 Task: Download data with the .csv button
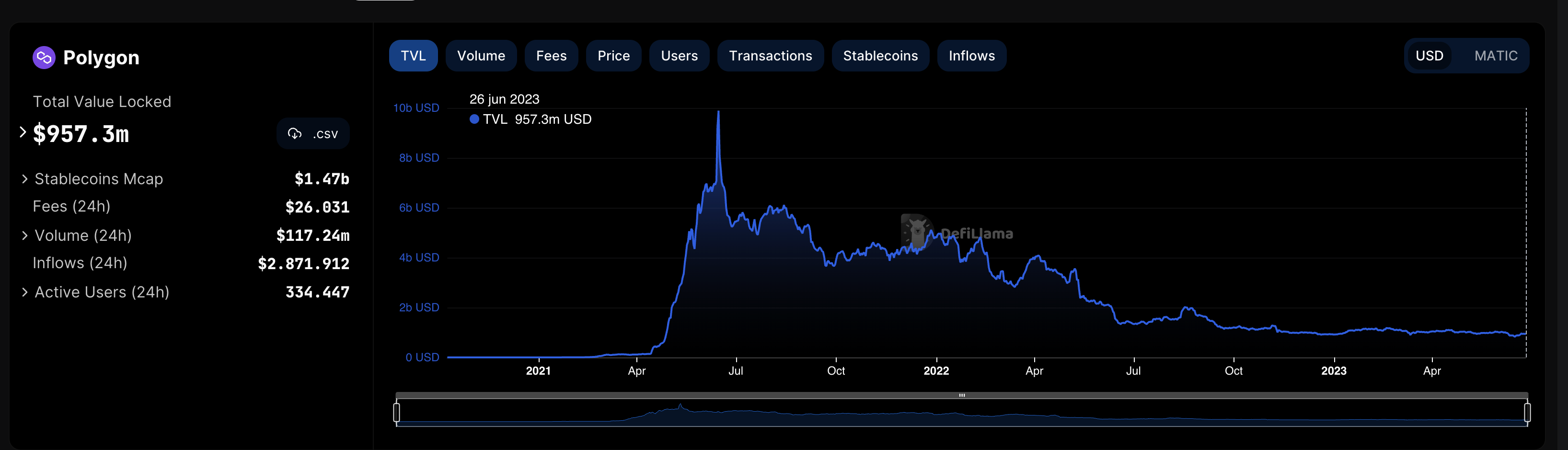(x=313, y=133)
